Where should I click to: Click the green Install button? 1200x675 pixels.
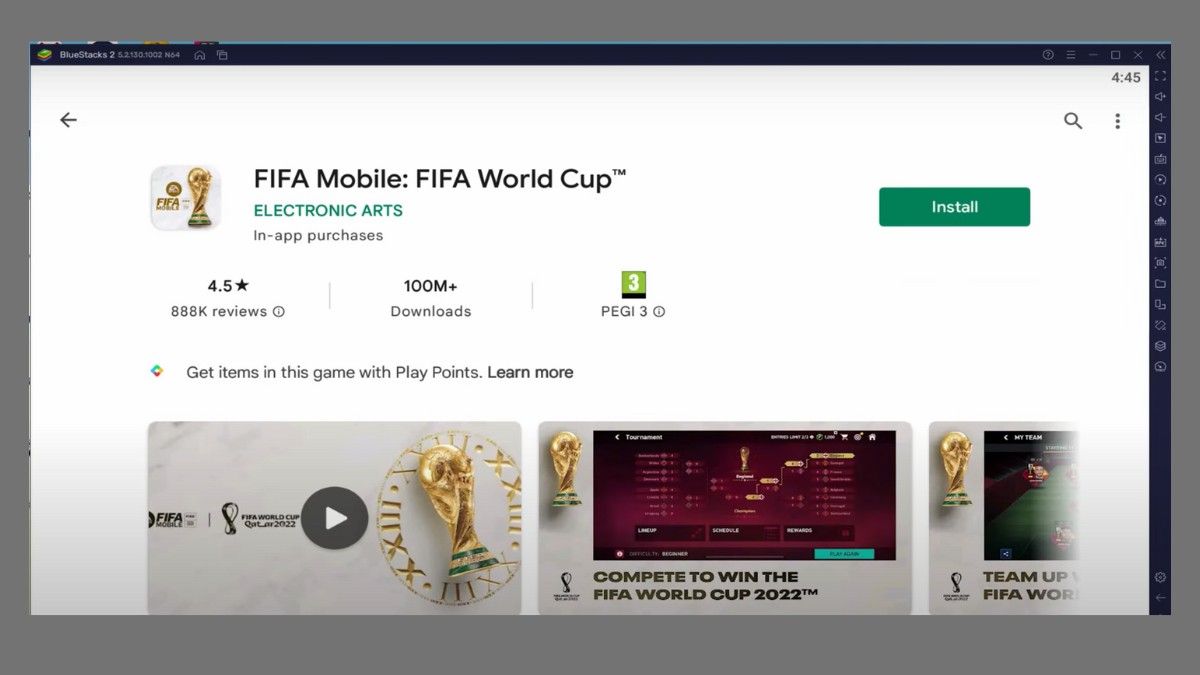954,207
